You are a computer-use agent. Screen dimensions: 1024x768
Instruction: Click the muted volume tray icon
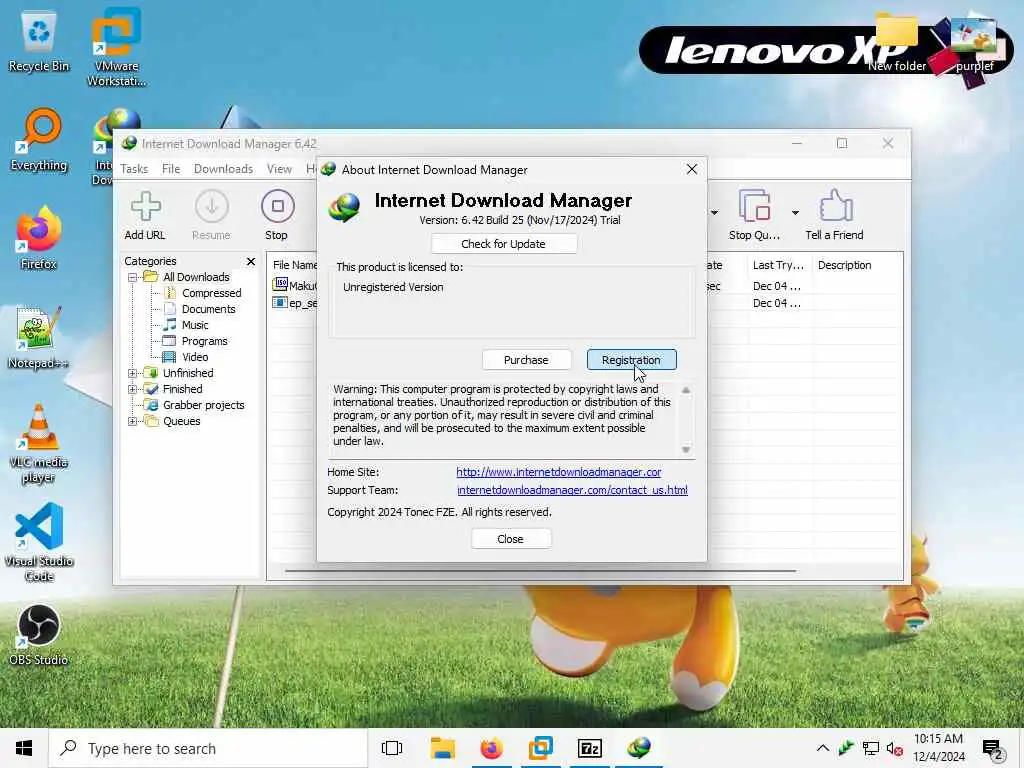895,749
